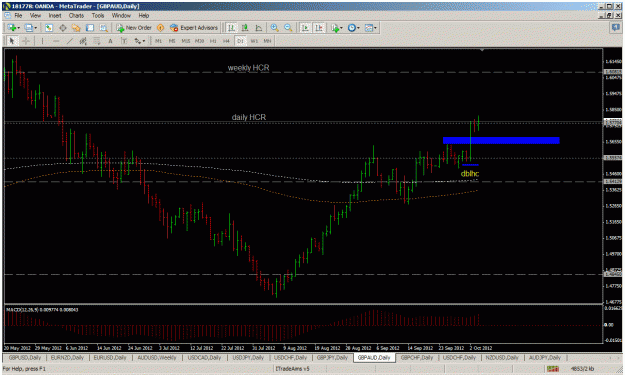The height and width of the screenshot is (375, 625).
Task: Switch to GBPJPY,Daily chart tab
Action: pyautogui.click(x=332, y=357)
